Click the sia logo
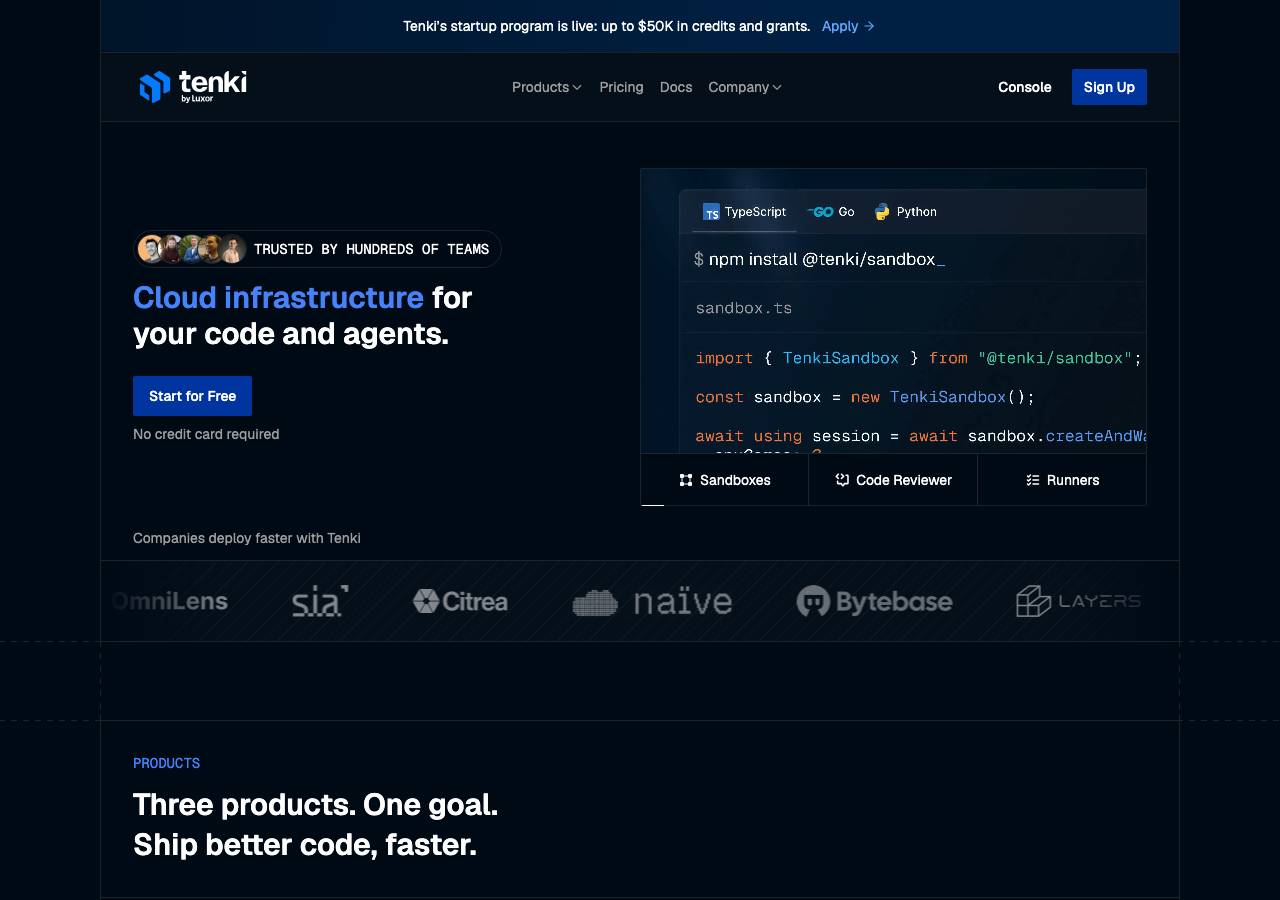Viewport: 1280px width, 900px height. [320, 601]
